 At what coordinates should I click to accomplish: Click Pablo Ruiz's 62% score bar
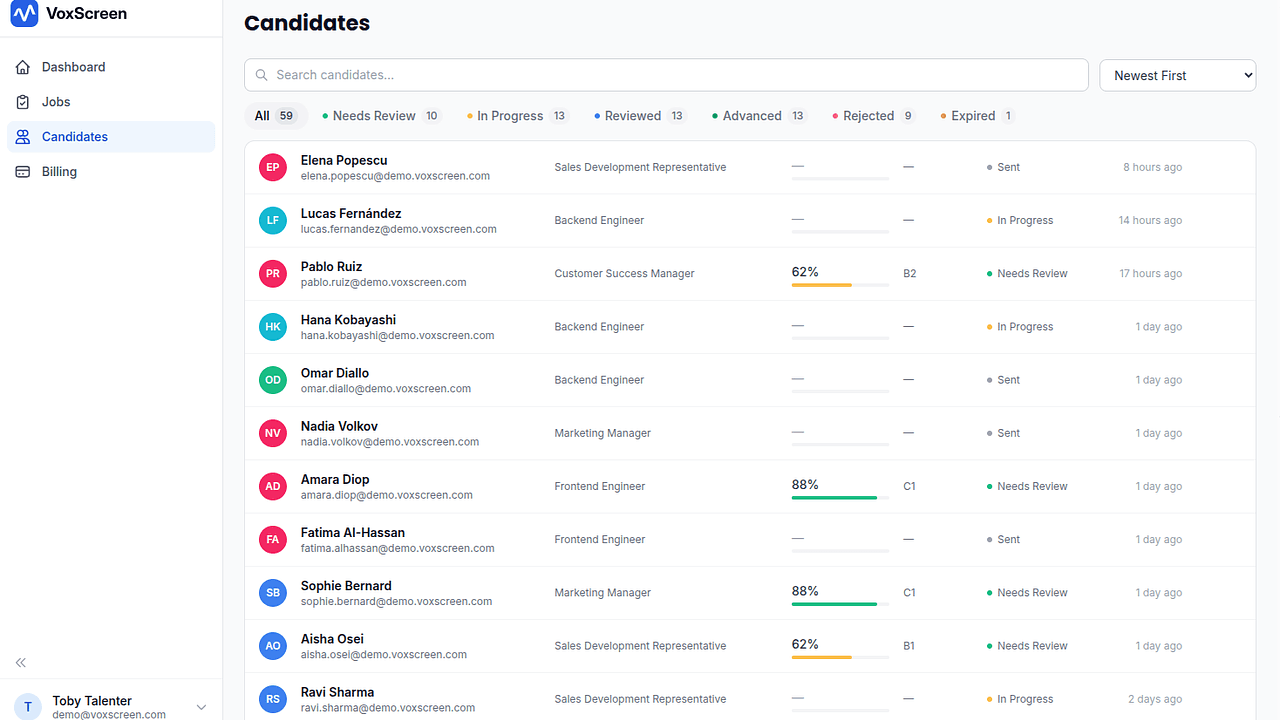click(x=840, y=285)
